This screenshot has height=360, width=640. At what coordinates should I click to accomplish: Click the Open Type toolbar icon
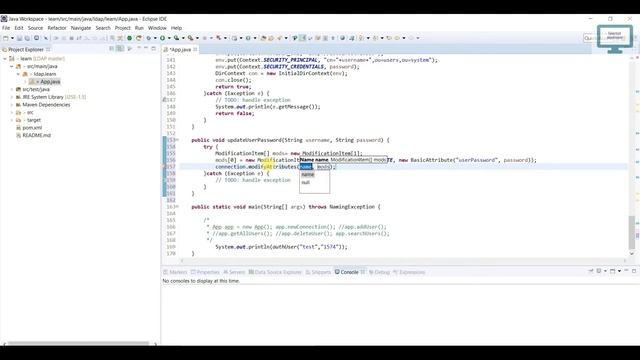pos(263,38)
